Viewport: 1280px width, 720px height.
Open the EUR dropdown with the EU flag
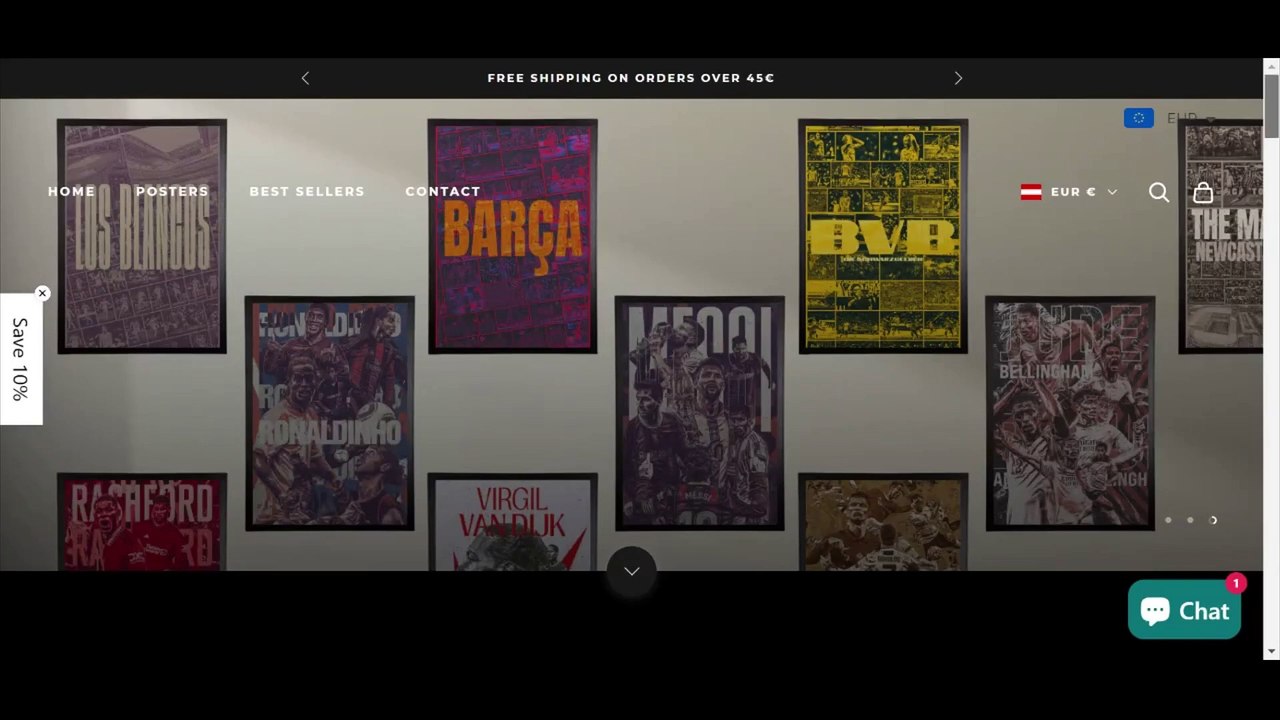click(1170, 118)
